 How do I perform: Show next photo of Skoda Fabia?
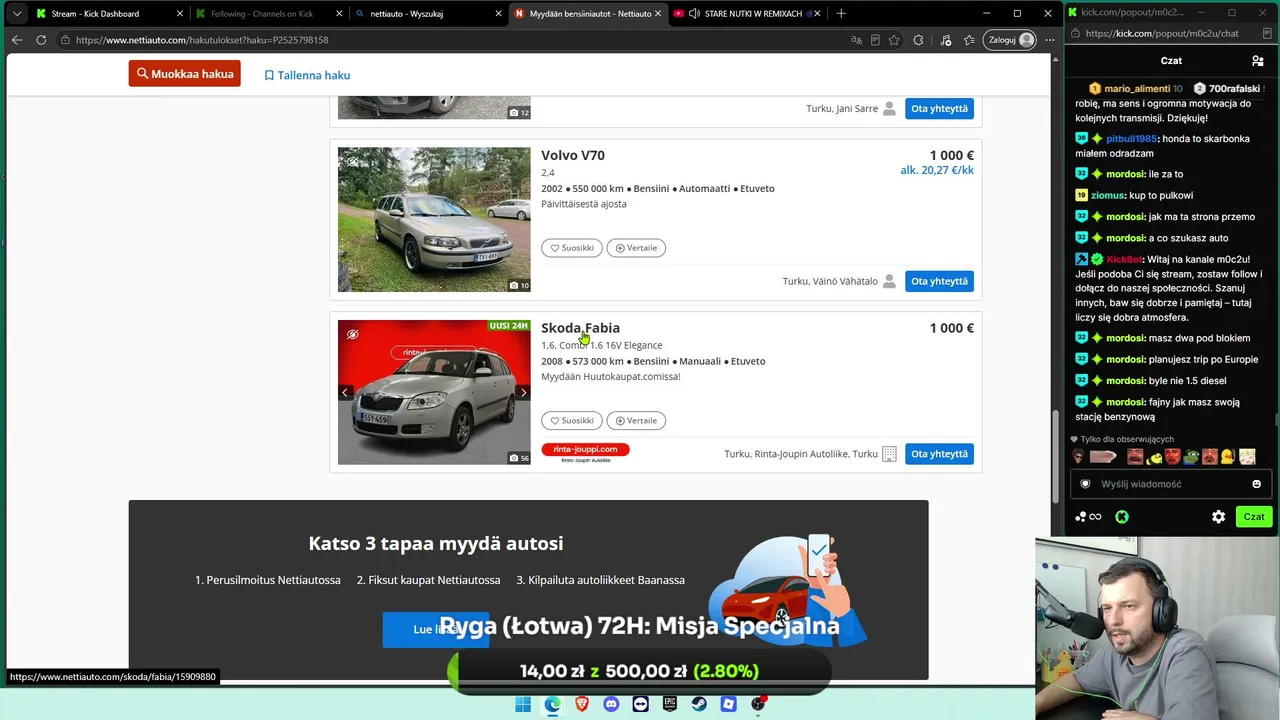click(x=522, y=393)
